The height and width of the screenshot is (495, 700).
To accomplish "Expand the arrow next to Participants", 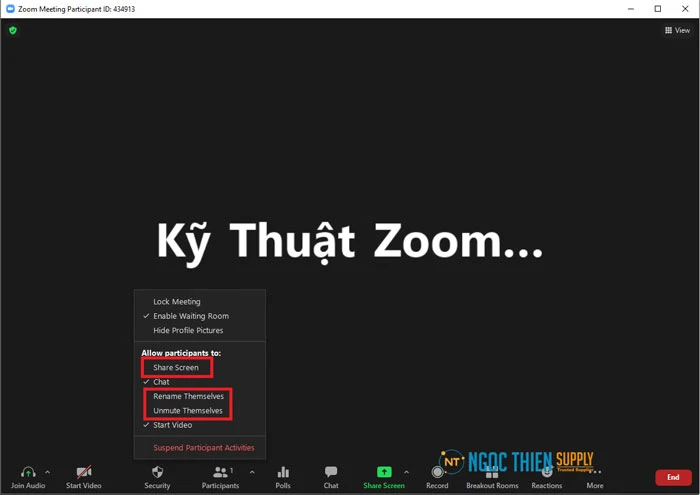I will (x=252, y=472).
